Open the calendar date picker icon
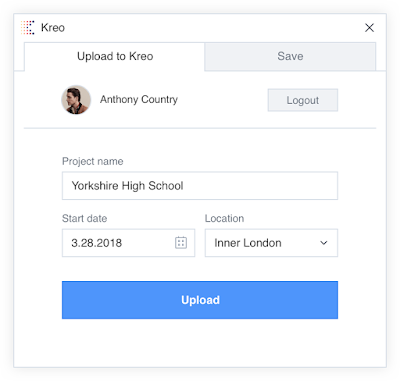This screenshot has height=381, width=400. (x=181, y=243)
